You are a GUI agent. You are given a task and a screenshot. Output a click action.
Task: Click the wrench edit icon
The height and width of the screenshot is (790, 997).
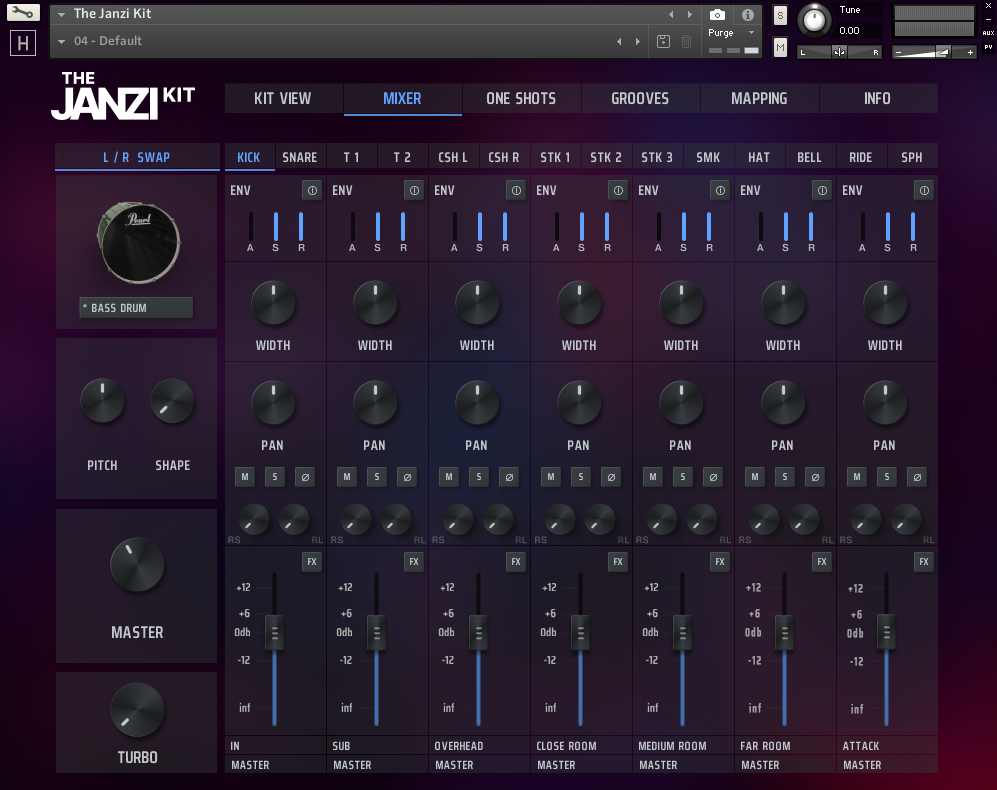[x=23, y=14]
